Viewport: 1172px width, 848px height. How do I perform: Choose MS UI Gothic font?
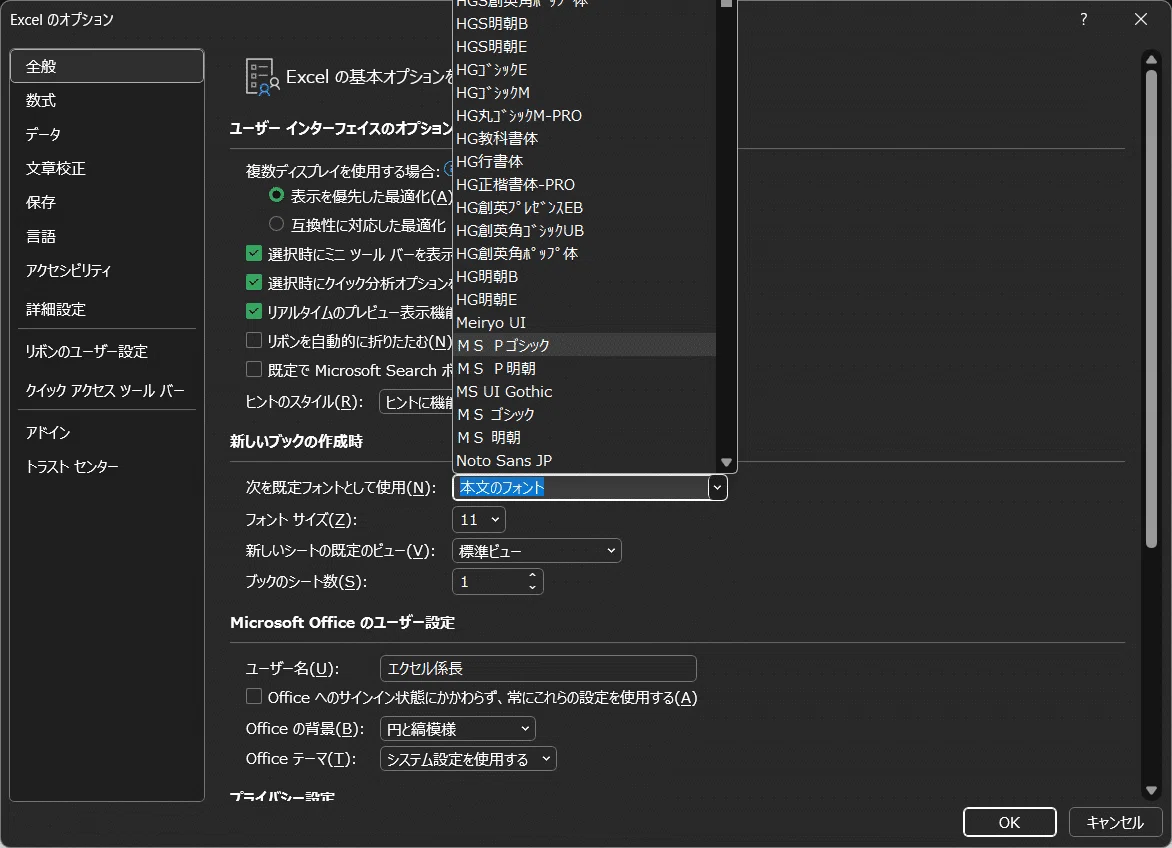(x=585, y=391)
